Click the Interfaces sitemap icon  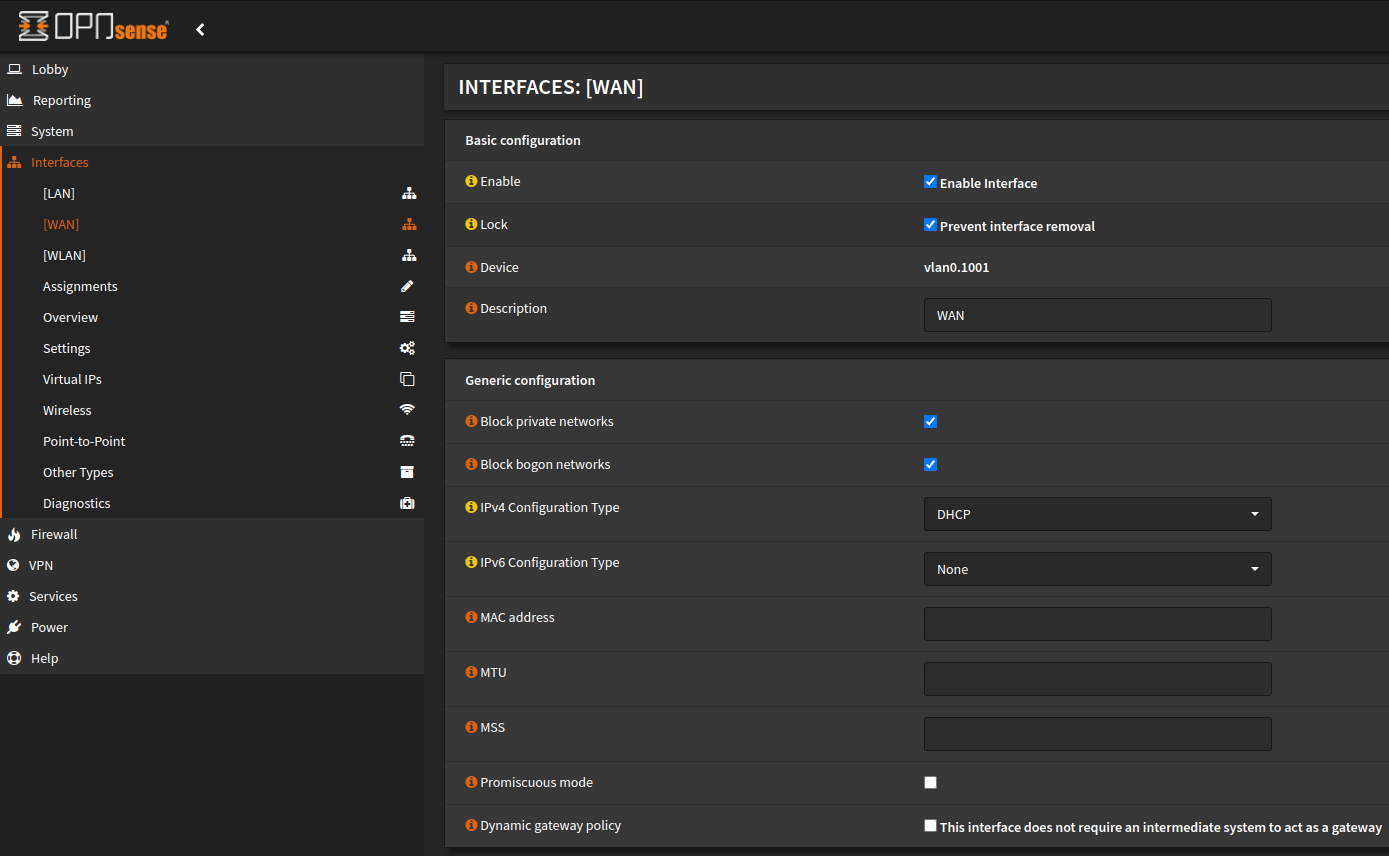[14, 162]
